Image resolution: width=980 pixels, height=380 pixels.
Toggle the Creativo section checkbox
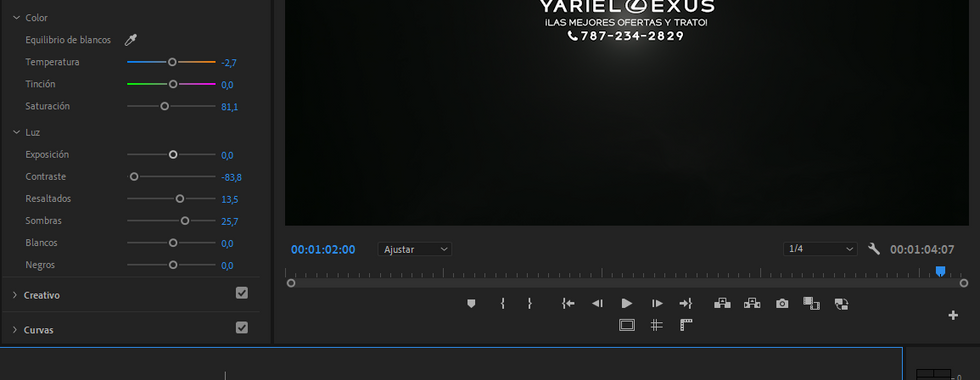click(x=242, y=292)
